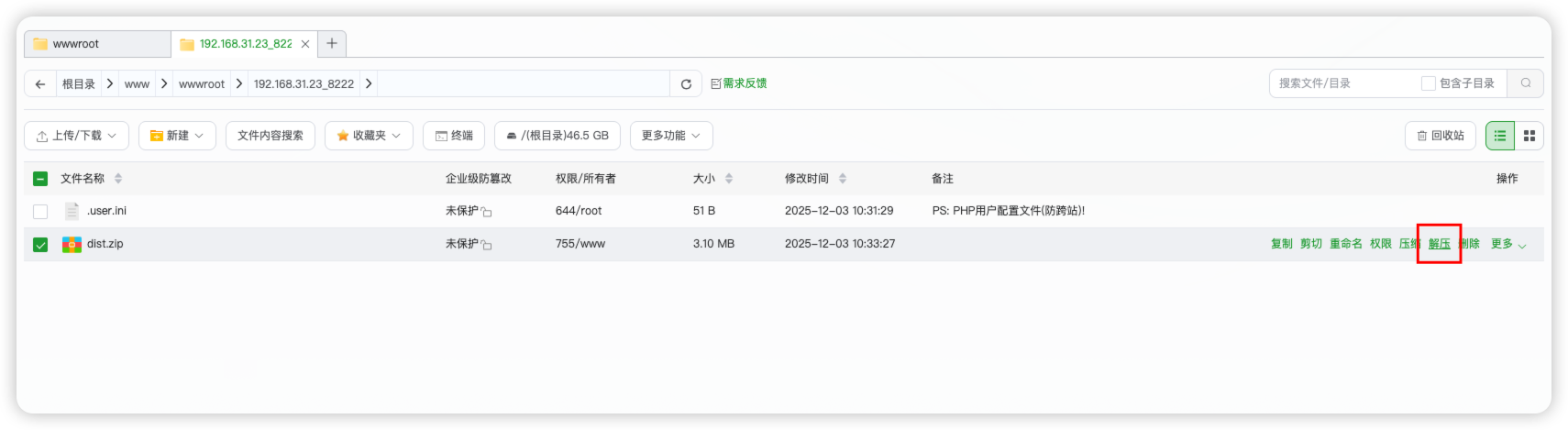1568x430 pixels.
Task: Click the 搜索文件/目录 search field
Action: pos(1343,83)
